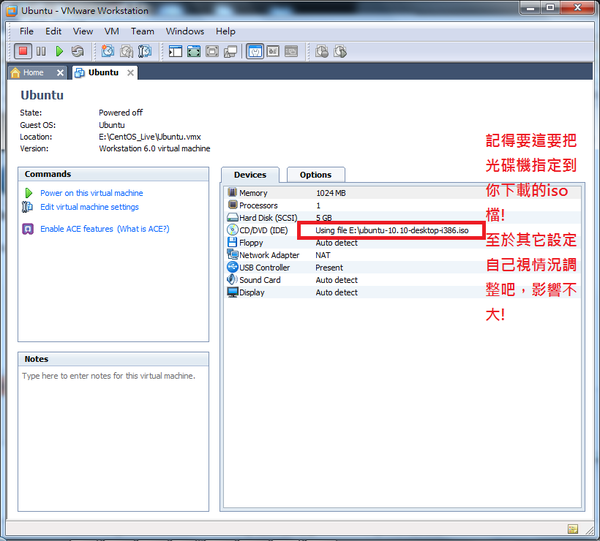Click the Hard Disk (SCSI) device icon
The width and height of the screenshot is (600, 541).
(x=232, y=217)
